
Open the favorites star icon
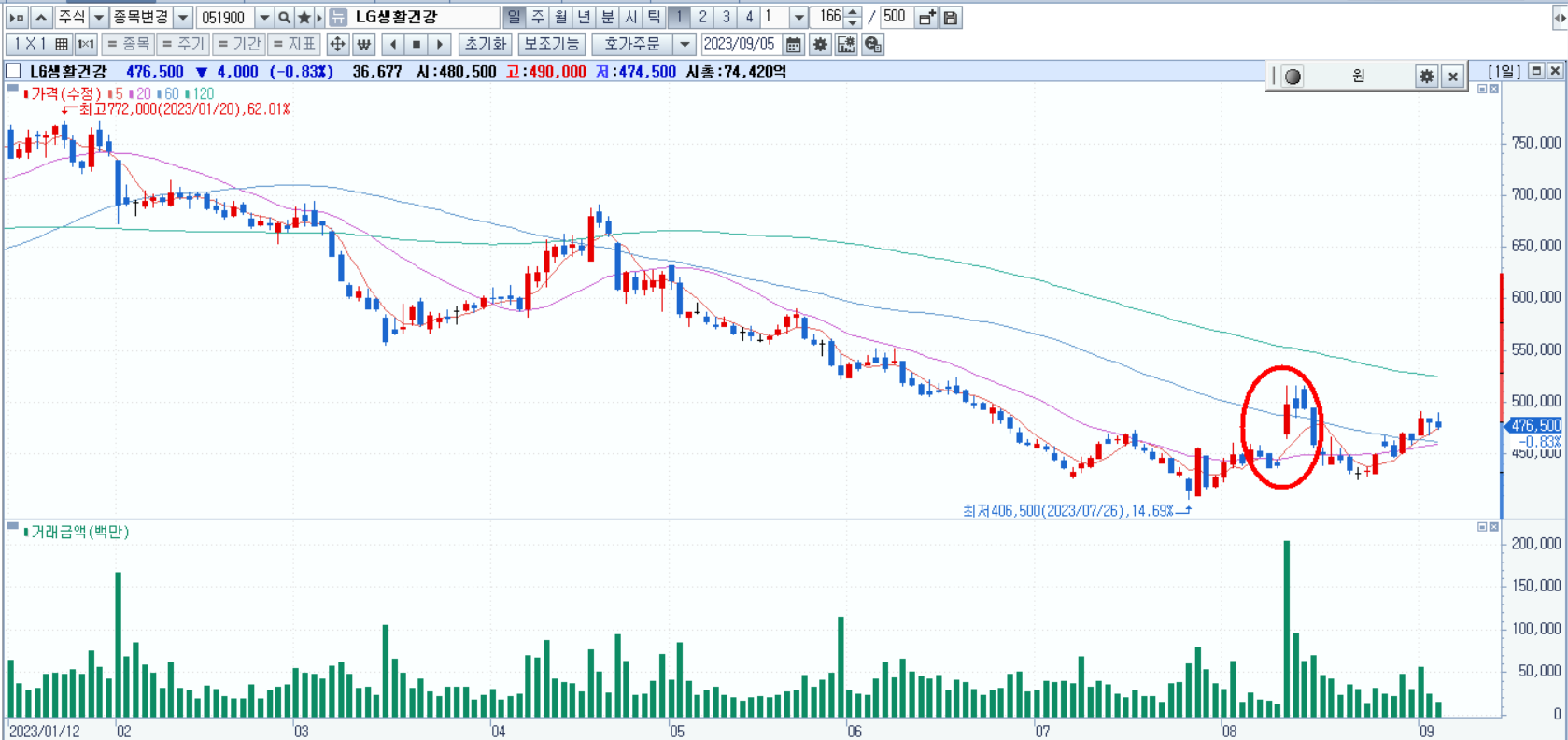click(x=304, y=17)
